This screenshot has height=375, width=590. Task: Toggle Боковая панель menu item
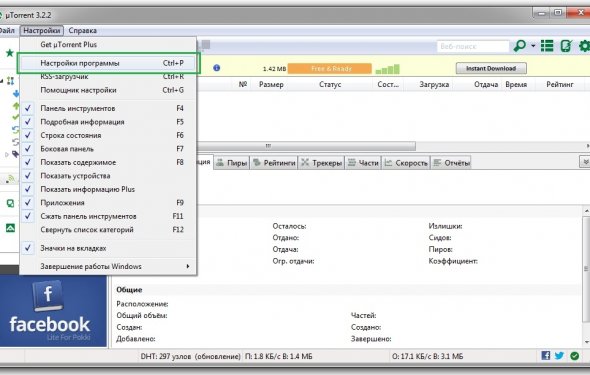click(x=108, y=149)
